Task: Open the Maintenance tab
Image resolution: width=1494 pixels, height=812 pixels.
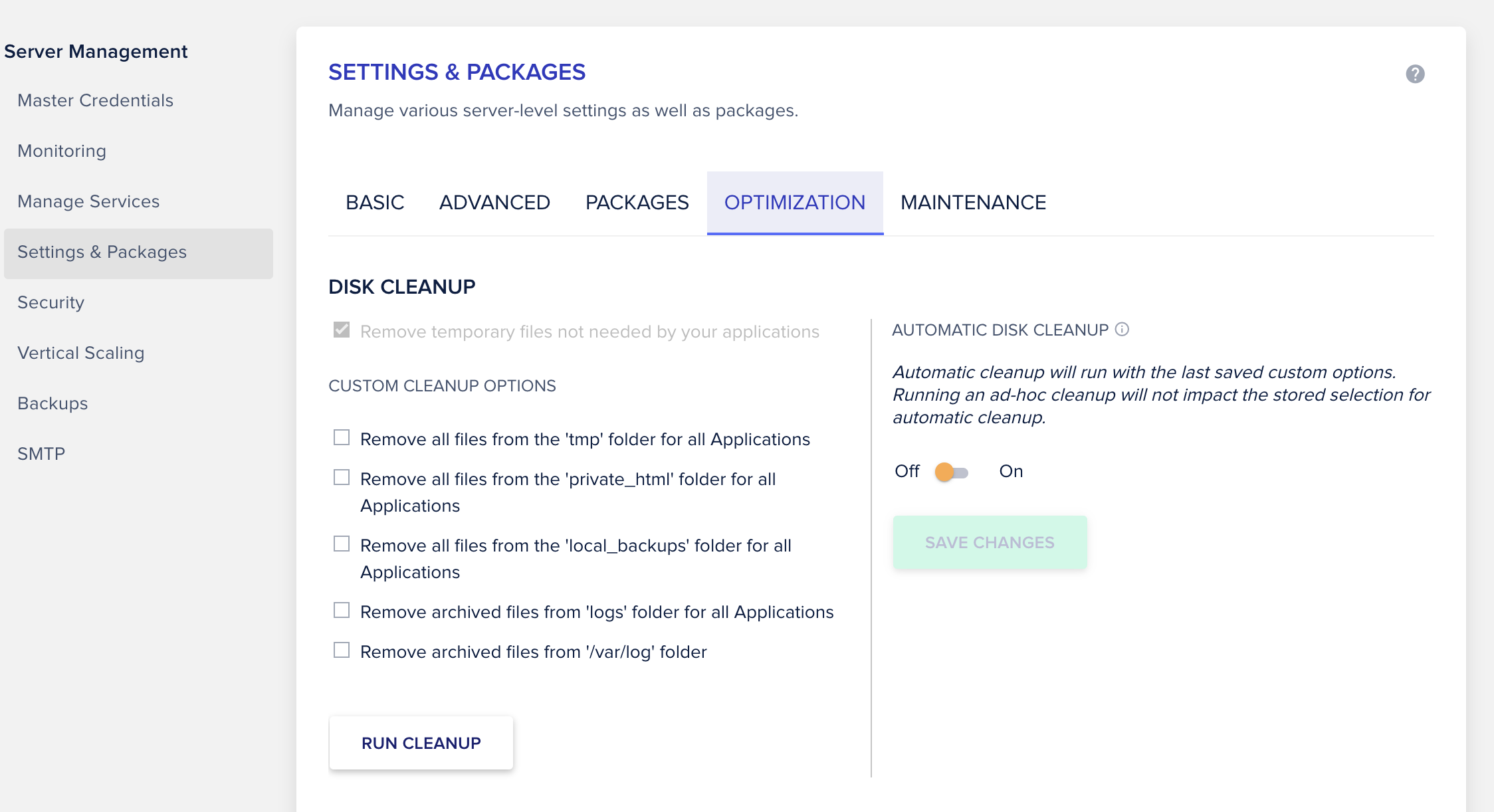Action: pos(973,203)
